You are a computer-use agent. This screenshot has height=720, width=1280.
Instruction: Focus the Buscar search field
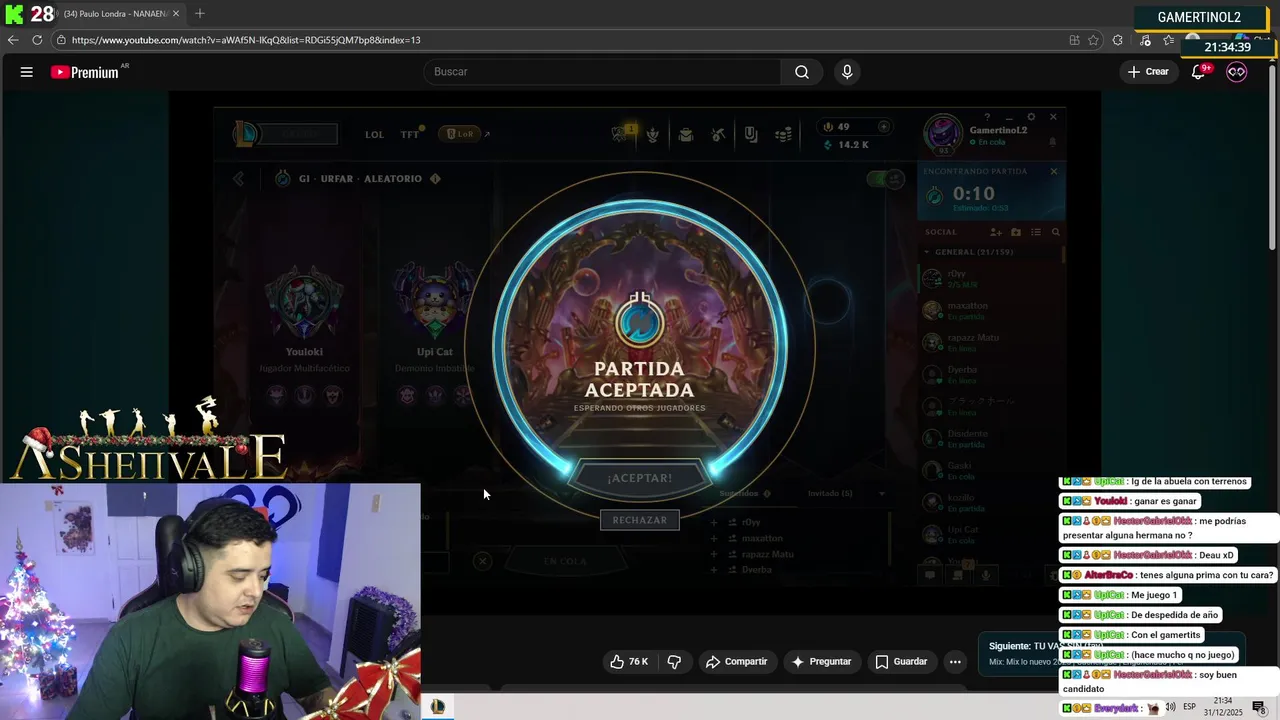pos(602,72)
